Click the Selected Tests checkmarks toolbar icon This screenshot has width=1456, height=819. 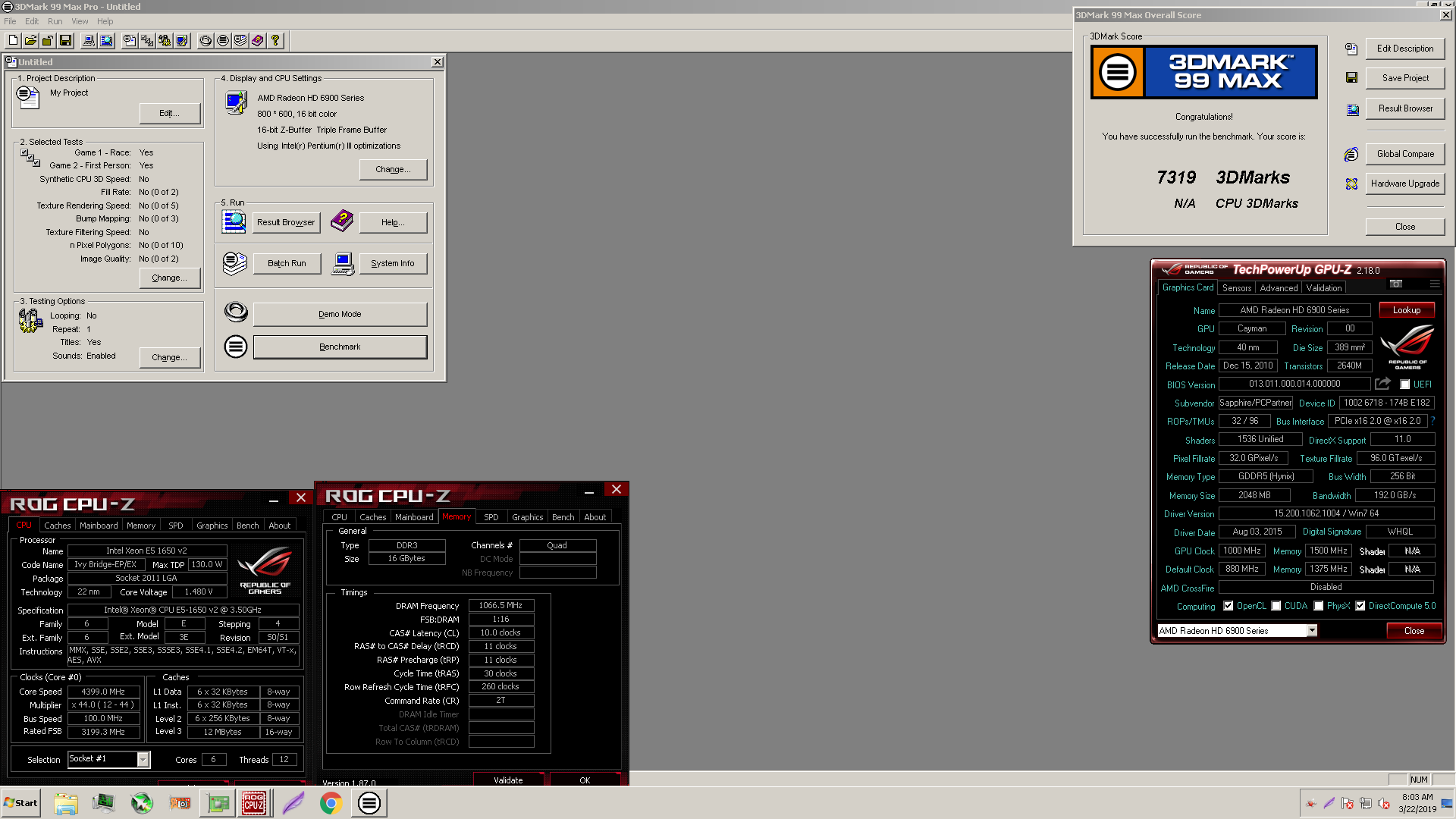tap(148, 41)
